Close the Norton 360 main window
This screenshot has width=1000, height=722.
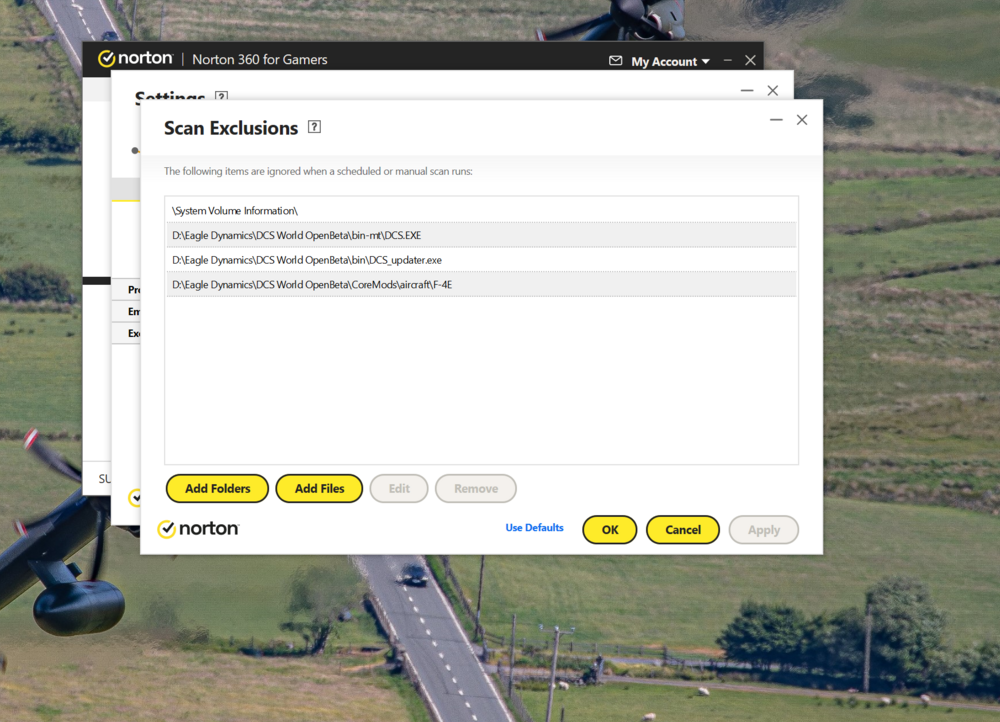(751, 61)
